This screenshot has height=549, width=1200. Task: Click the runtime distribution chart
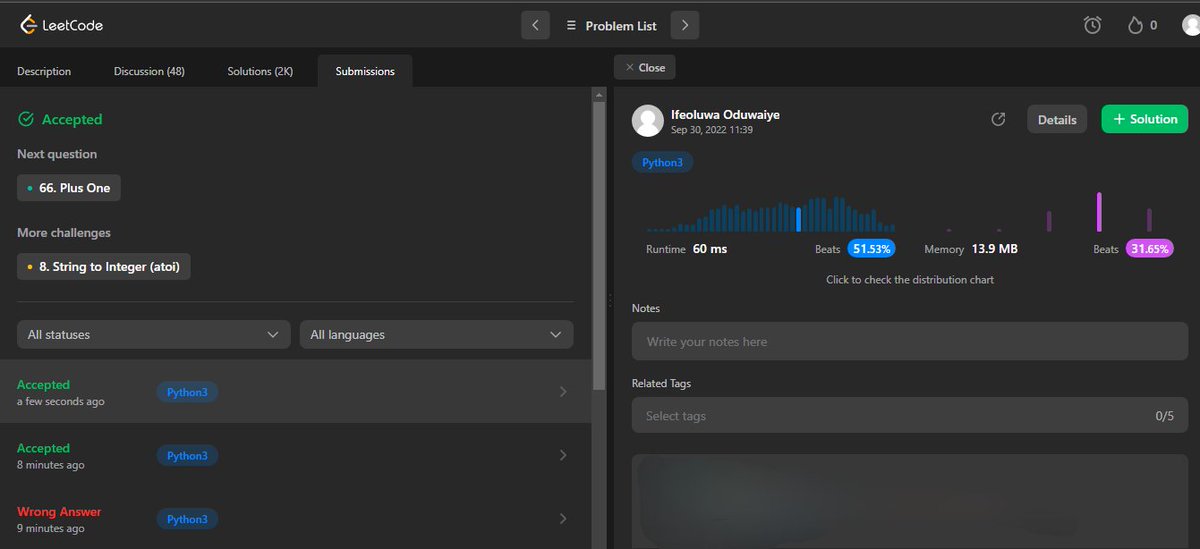(771, 213)
